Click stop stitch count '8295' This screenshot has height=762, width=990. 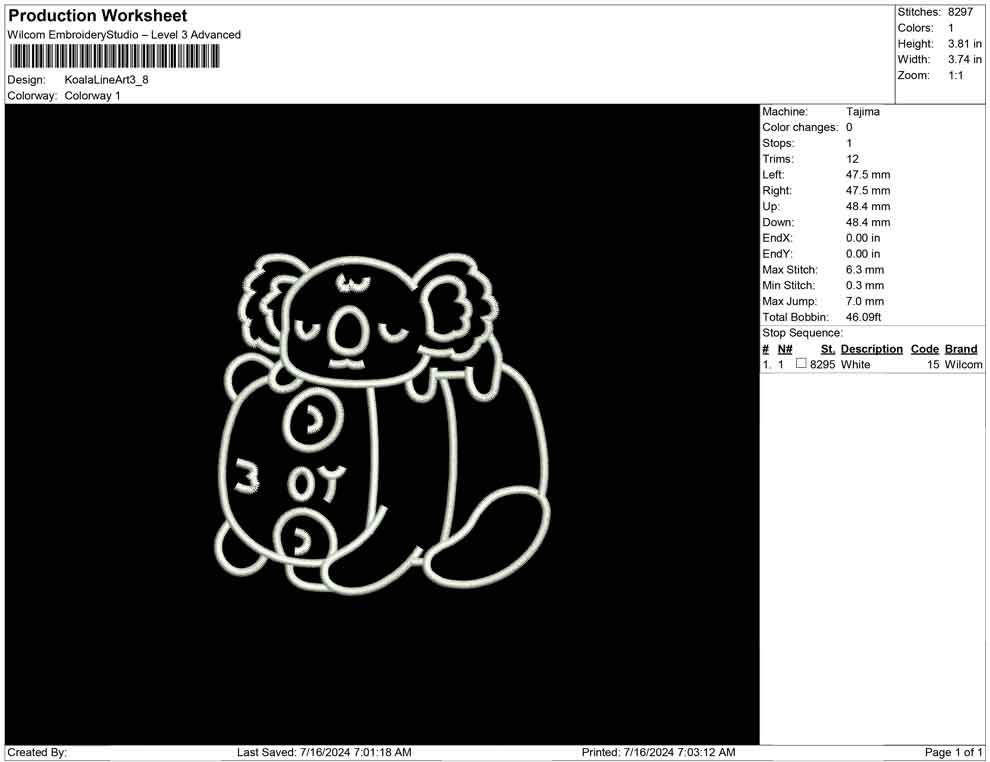[x=822, y=364]
